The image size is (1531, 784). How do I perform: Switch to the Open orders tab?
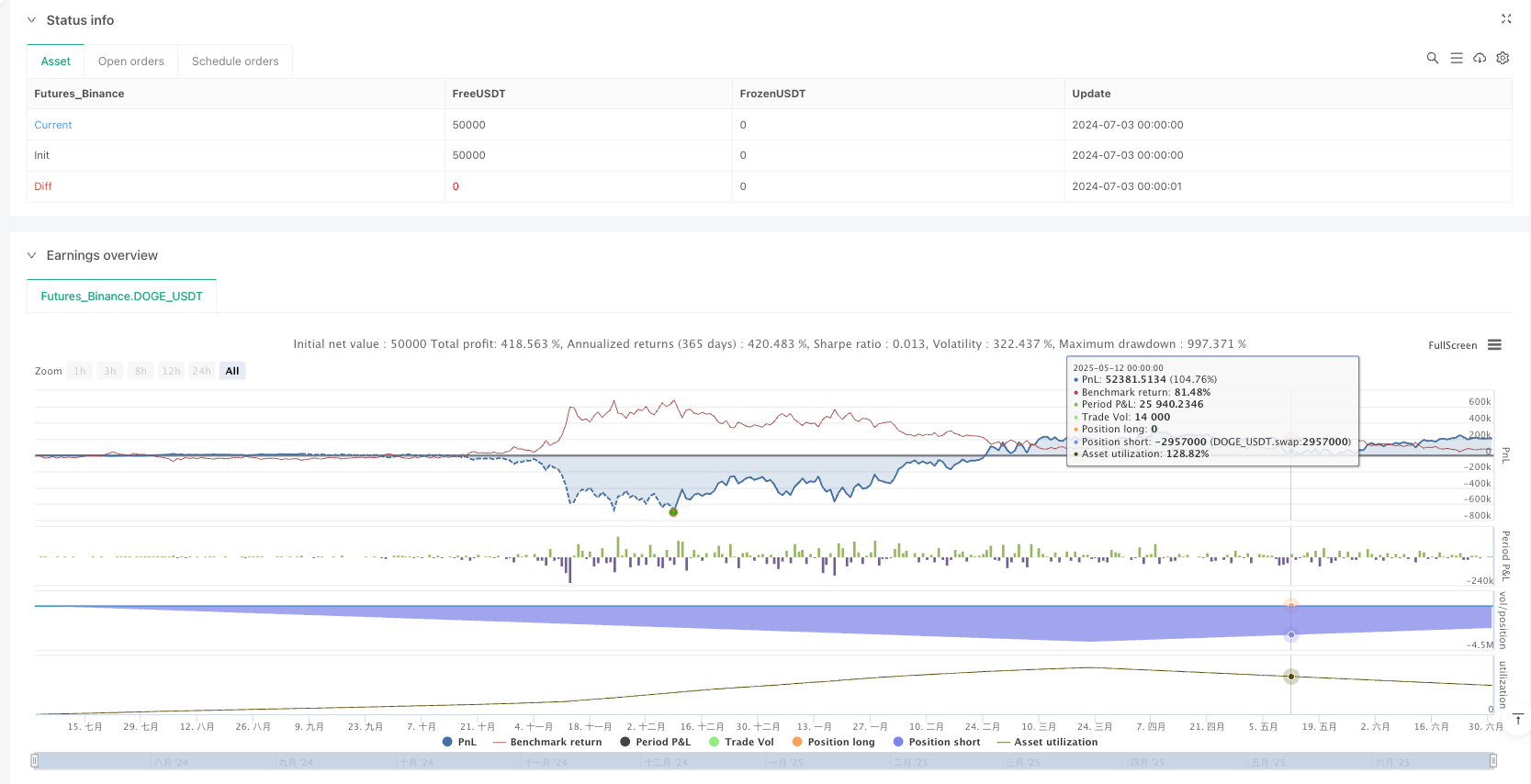coord(131,62)
